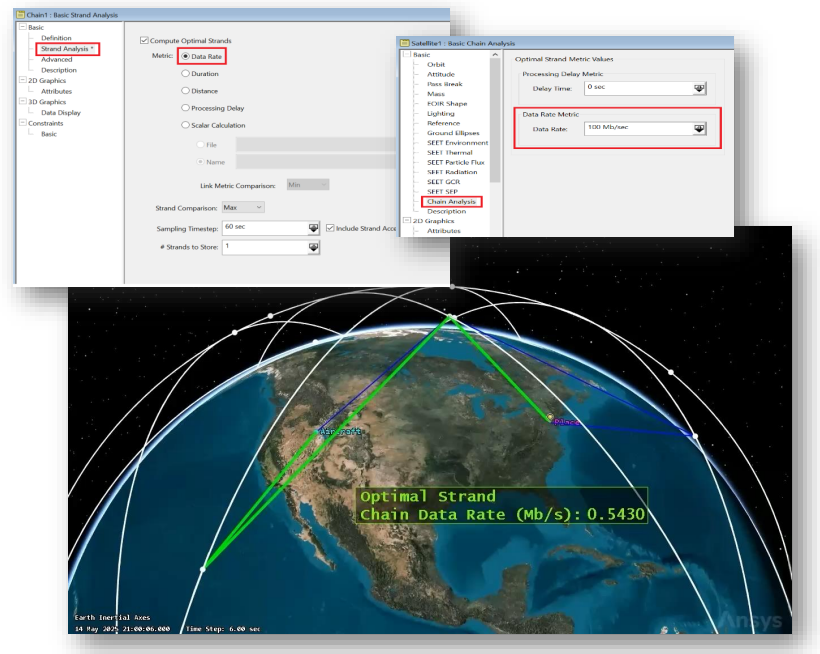Click the Strands to Store field
The width and height of the screenshot is (820, 654).
click(x=265, y=247)
